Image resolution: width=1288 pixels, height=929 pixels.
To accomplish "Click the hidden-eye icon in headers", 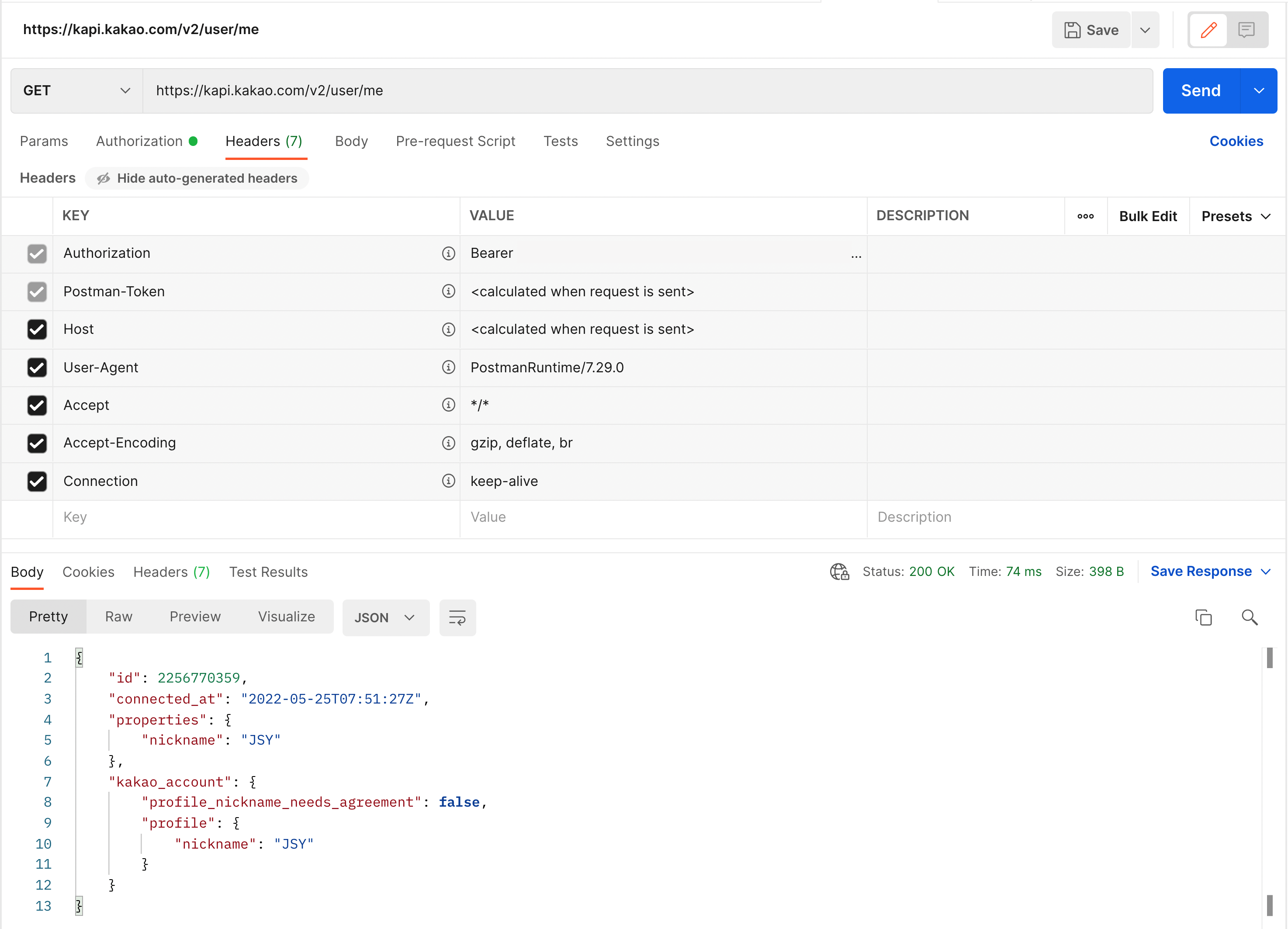I will pos(104,179).
